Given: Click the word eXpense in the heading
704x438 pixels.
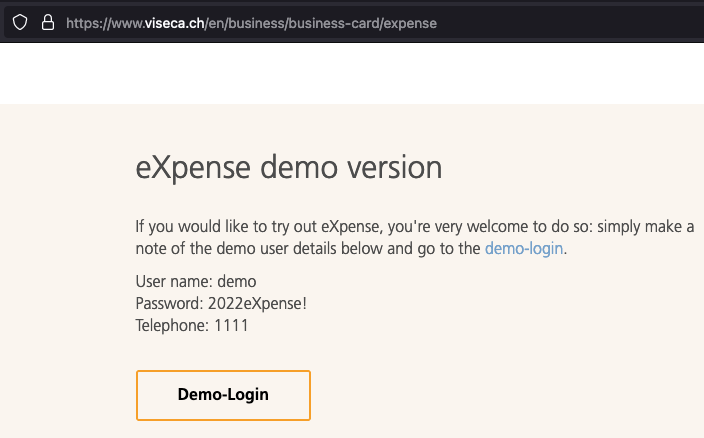Looking at the screenshot, I should 193,168.
